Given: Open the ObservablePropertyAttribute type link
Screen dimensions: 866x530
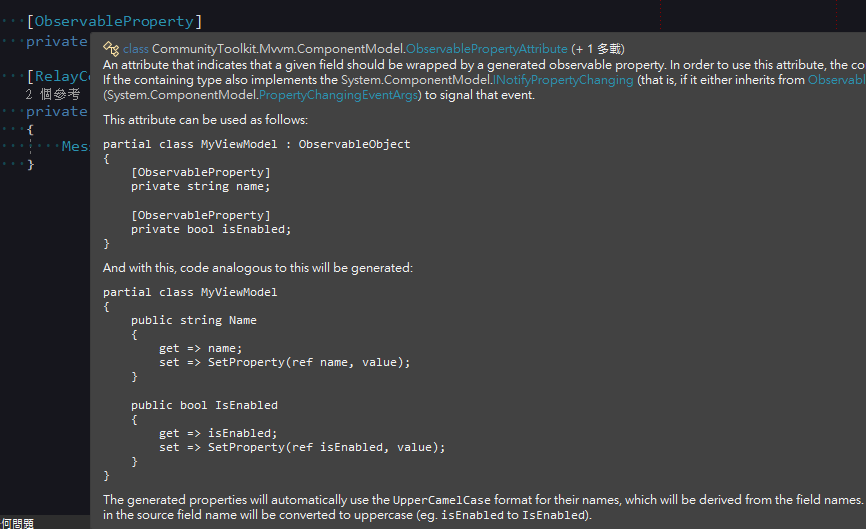Looking at the screenshot, I should pos(487,49).
